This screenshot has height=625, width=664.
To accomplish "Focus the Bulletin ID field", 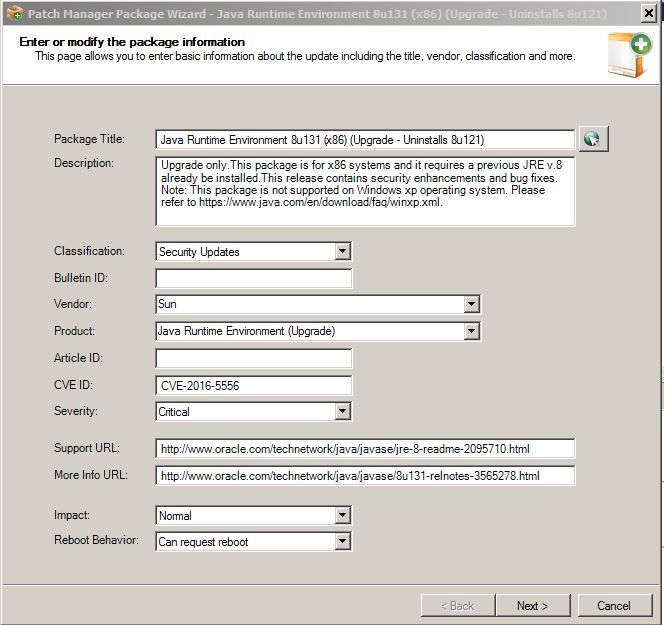I will pyautogui.click(x=254, y=278).
